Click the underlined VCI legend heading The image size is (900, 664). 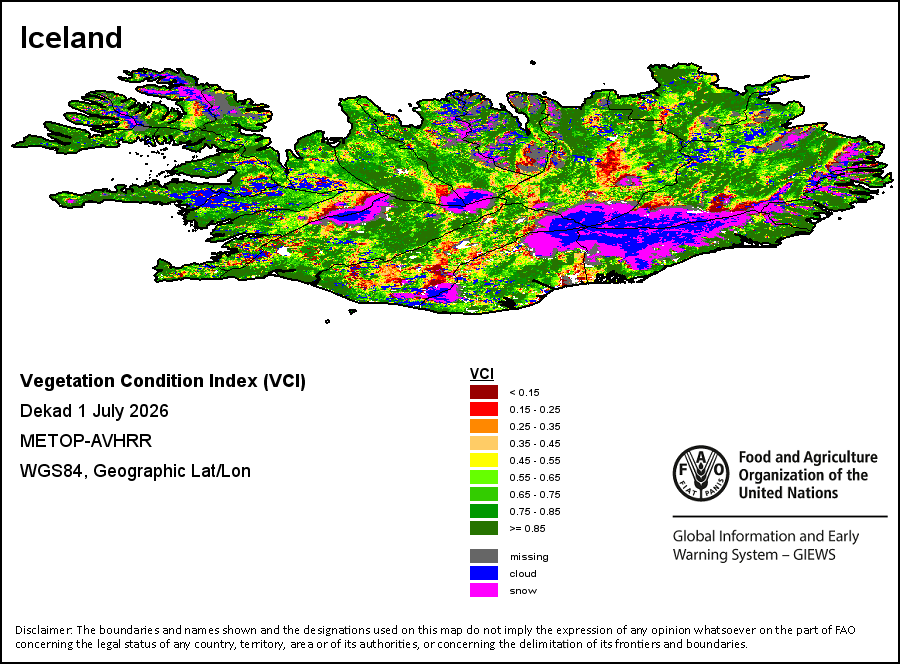(x=482, y=374)
